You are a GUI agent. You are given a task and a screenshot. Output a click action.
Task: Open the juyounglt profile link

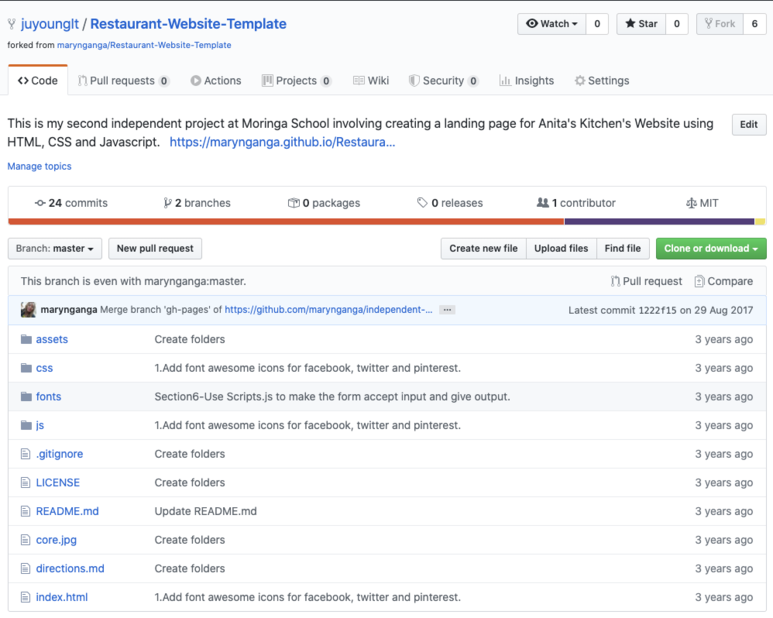point(50,24)
